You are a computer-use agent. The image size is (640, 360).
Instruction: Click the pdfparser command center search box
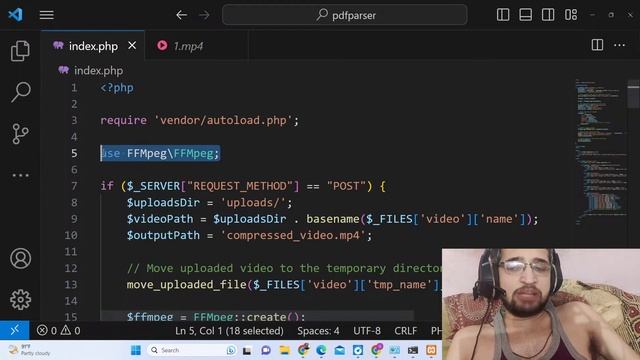click(345, 15)
